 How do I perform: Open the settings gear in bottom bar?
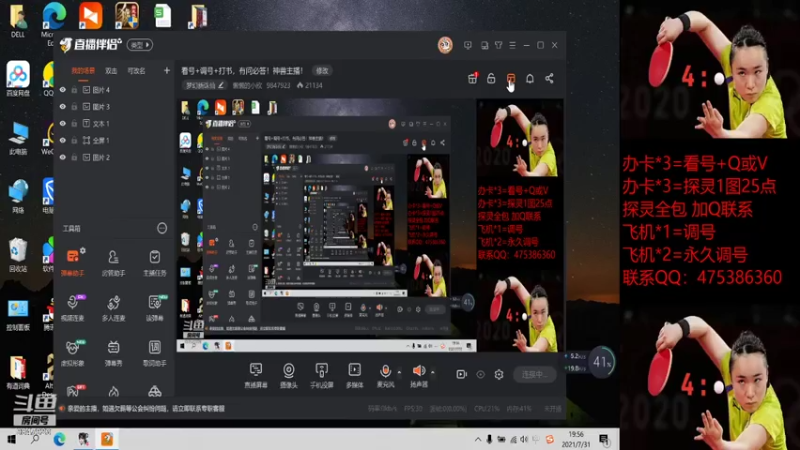[499, 374]
